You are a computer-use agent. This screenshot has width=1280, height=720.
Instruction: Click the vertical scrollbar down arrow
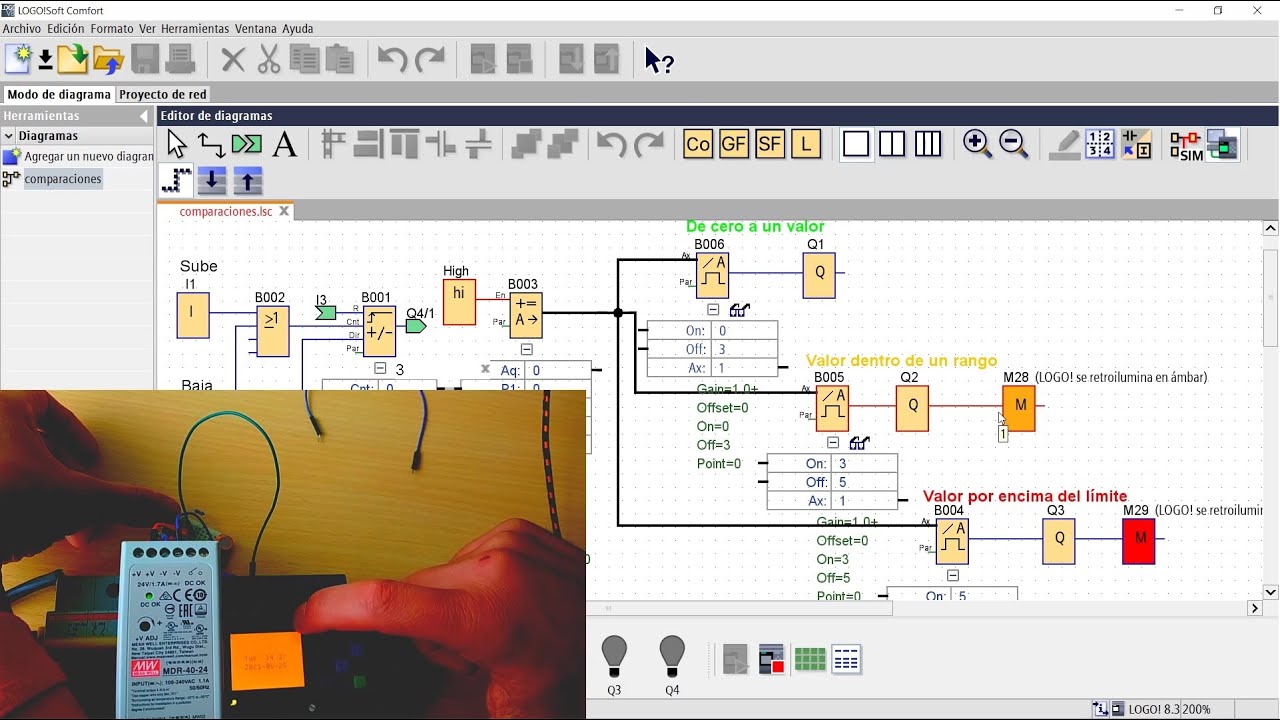click(1270, 592)
